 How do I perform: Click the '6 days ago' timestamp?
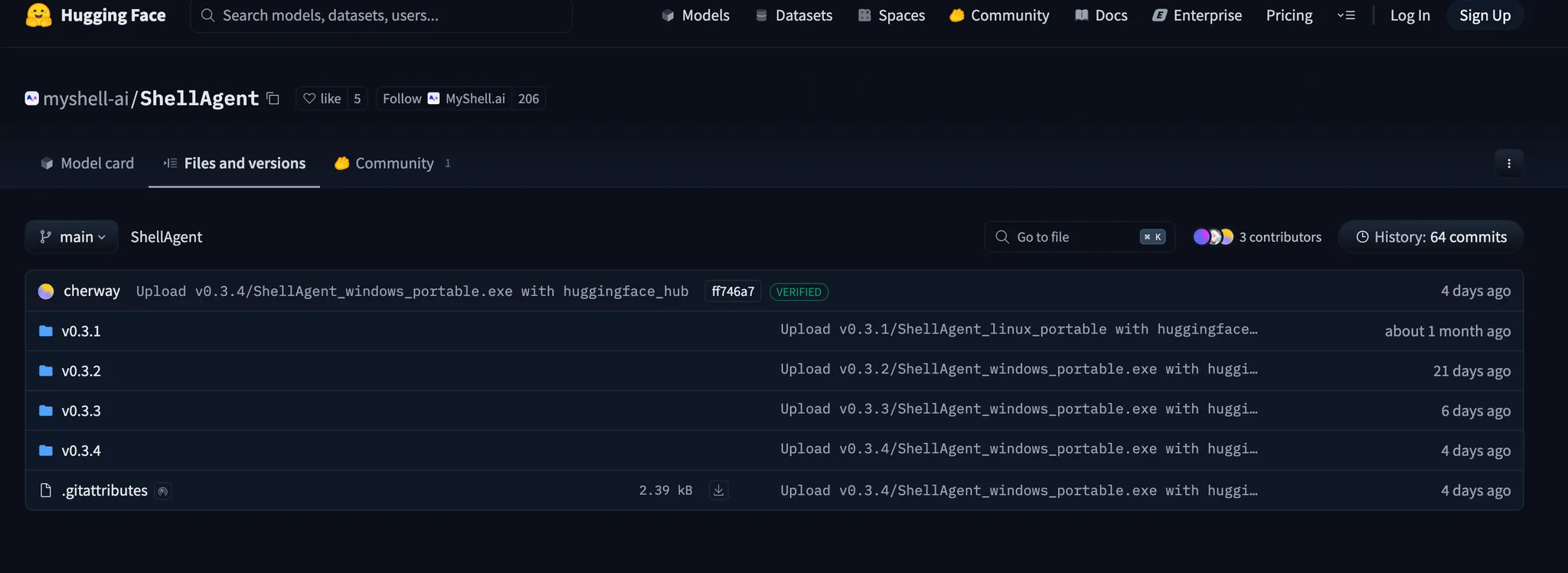pyautogui.click(x=1475, y=411)
